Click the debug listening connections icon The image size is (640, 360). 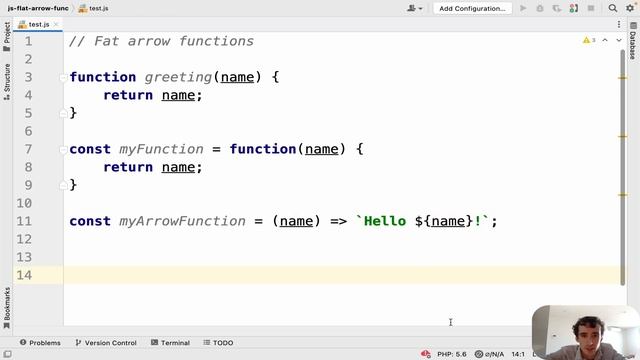pyautogui.click(x=573, y=8)
